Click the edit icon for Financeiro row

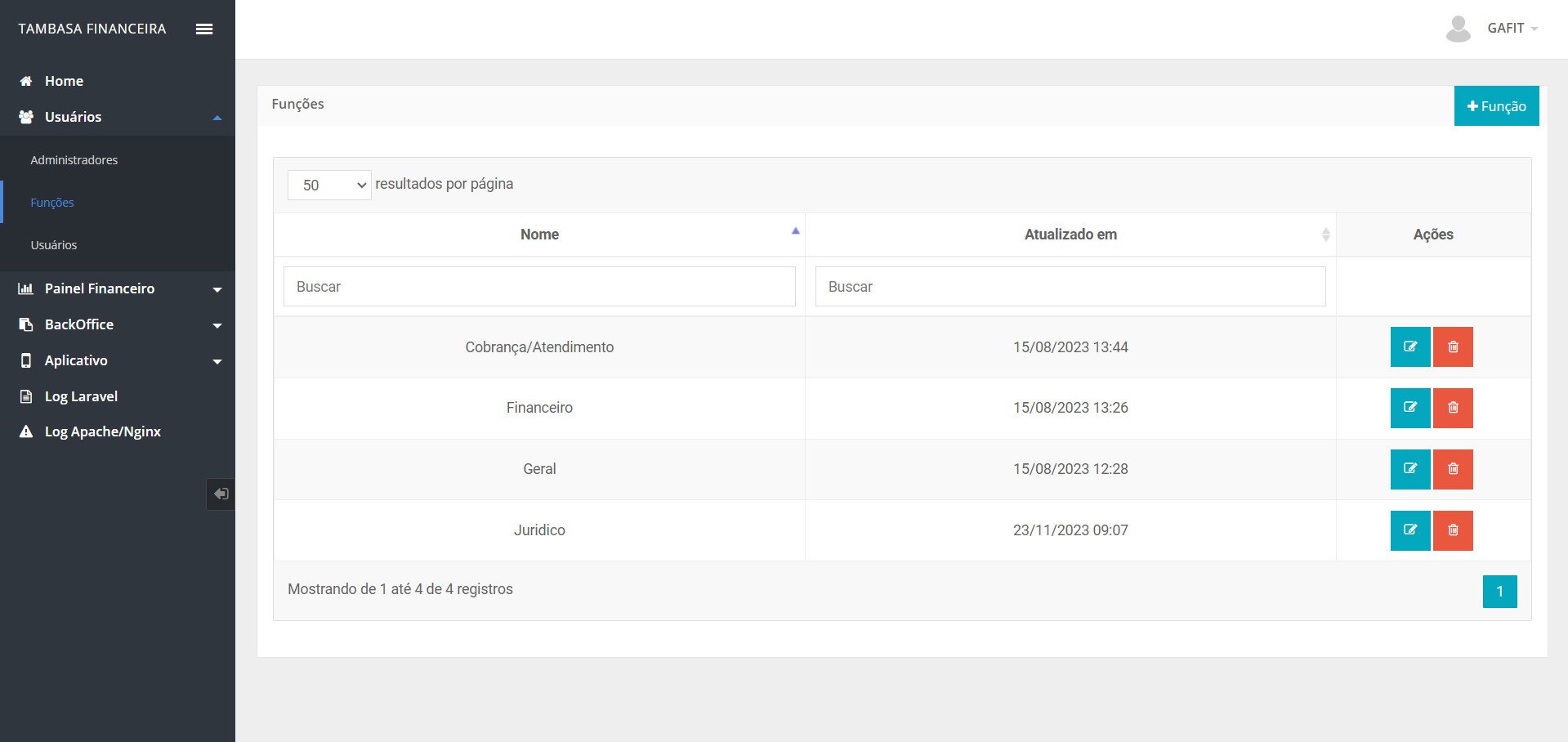pyautogui.click(x=1409, y=408)
